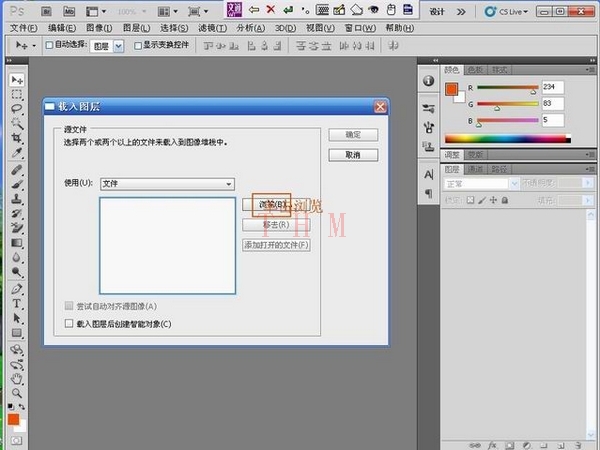Select the 设计 workspace button
This screenshot has height=450, width=600.
point(437,12)
